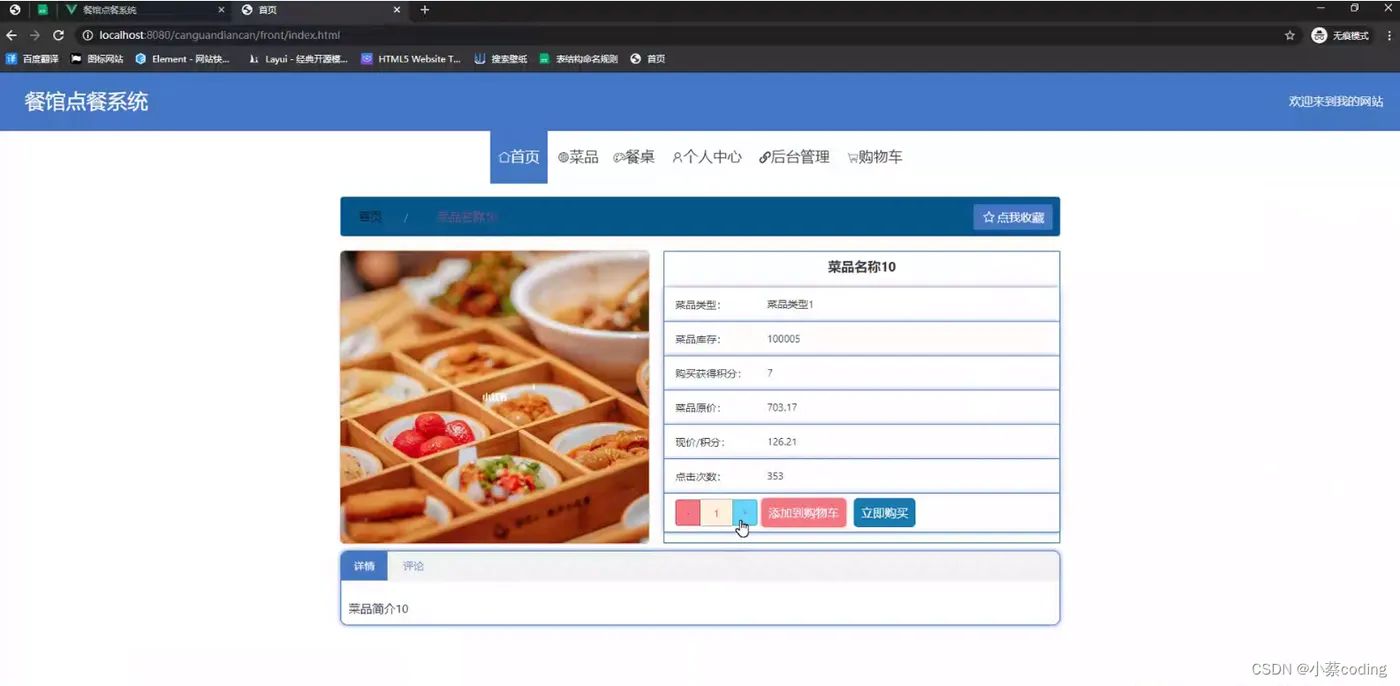Viewport: 1400px width, 686px height.
Task: Open the 购物车 cart page
Action: pyautogui.click(x=875, y=157)
